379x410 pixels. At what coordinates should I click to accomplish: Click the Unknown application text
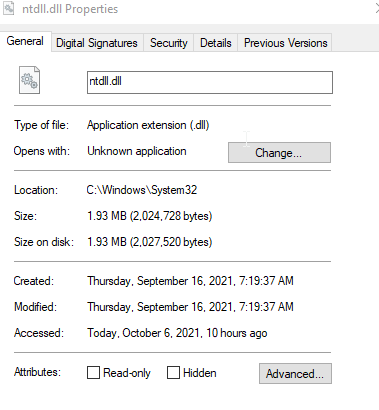[x=137, y=151]
